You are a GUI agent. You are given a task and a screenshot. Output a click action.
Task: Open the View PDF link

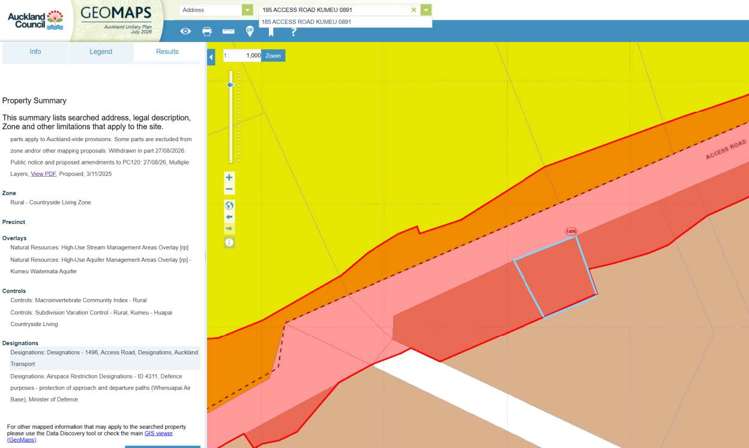[x=43, y=174]
